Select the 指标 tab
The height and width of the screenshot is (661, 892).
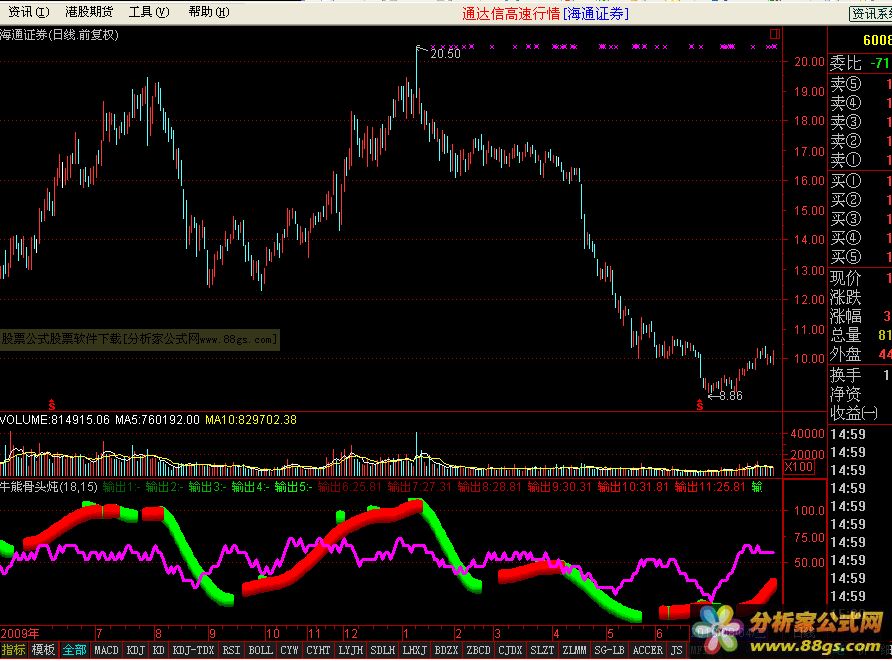point(14,650)
